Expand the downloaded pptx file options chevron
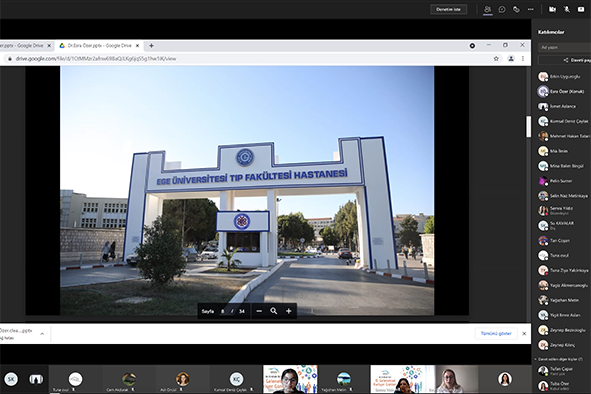 42,334
